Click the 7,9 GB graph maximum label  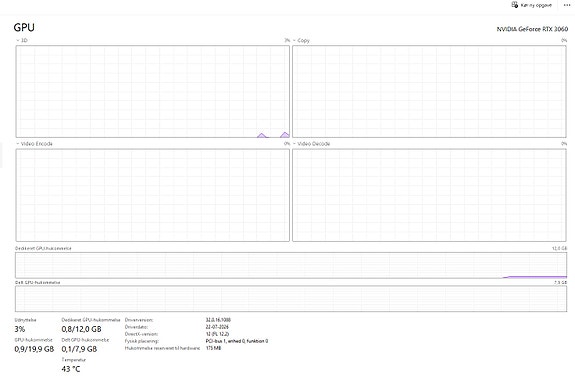(560, 283)
